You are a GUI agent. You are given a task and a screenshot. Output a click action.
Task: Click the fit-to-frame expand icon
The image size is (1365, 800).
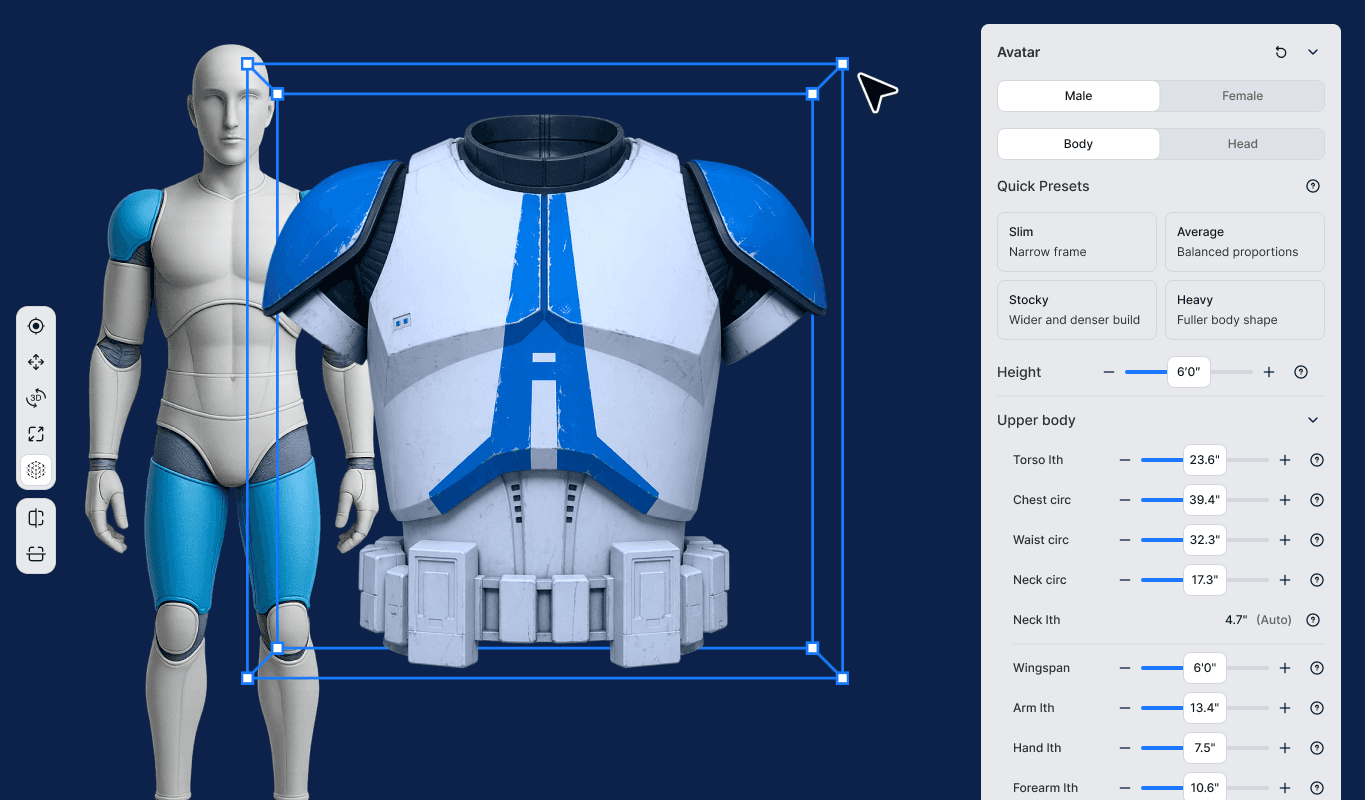tap(36, 434)
